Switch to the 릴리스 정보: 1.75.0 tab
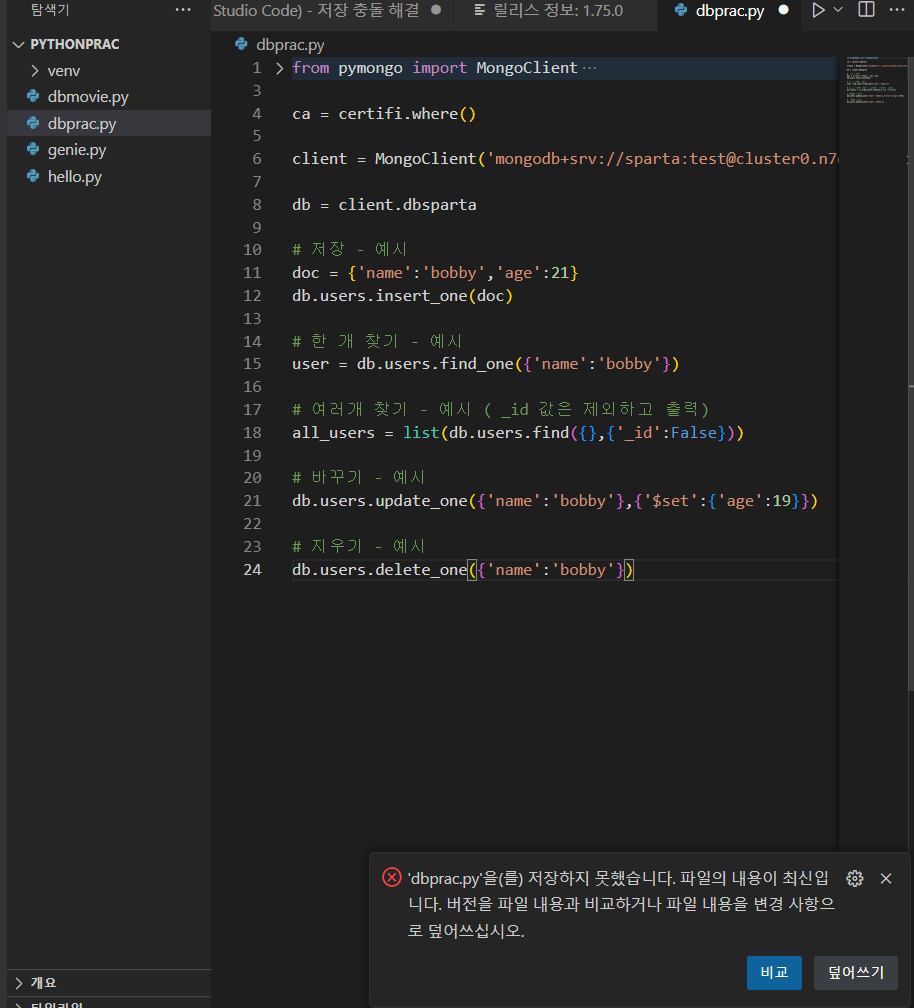The height and width of the screenshot is (1008, 914). (x=555, y=11)
